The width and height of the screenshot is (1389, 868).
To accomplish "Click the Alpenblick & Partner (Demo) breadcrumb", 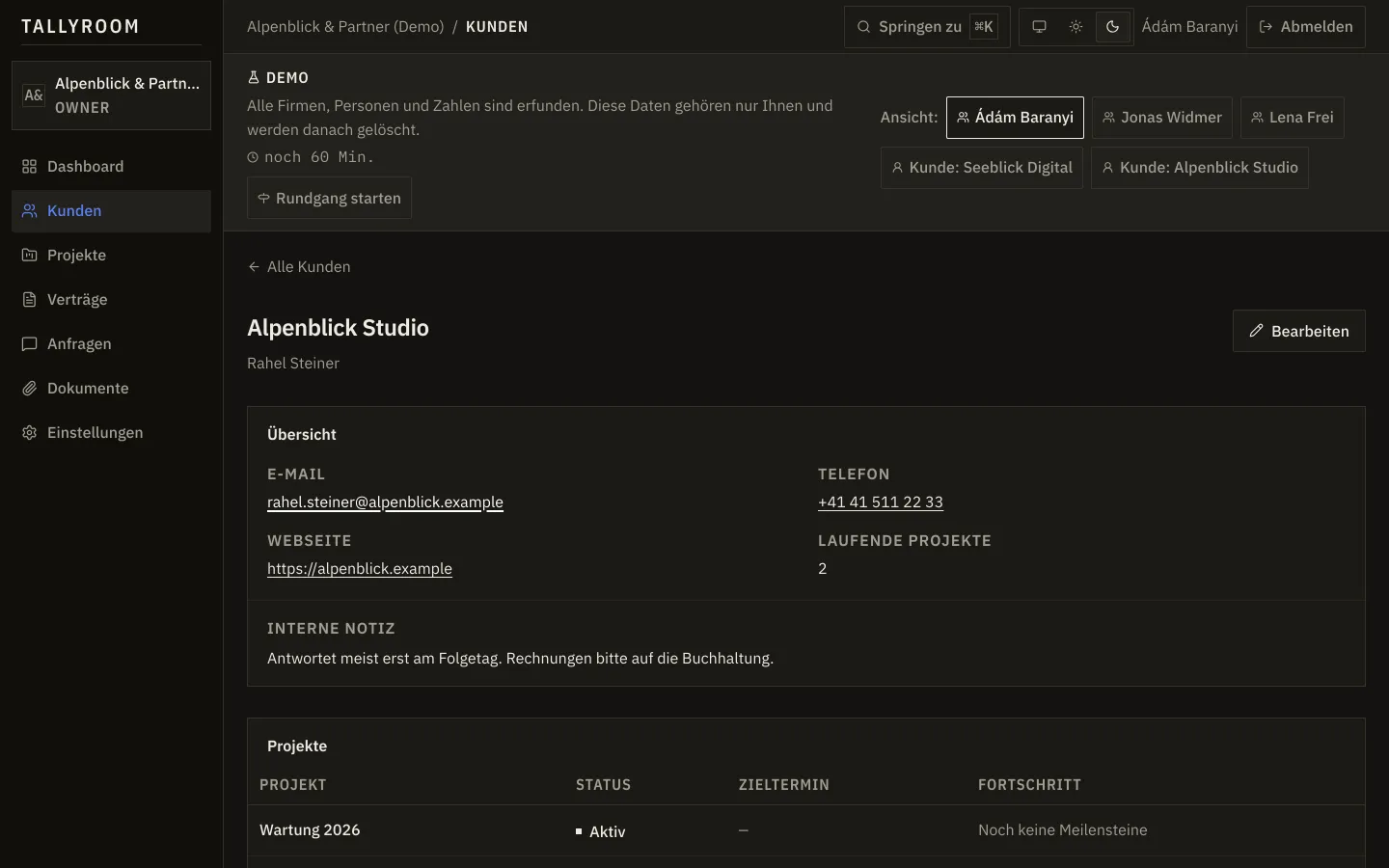I will pos(345,27).
